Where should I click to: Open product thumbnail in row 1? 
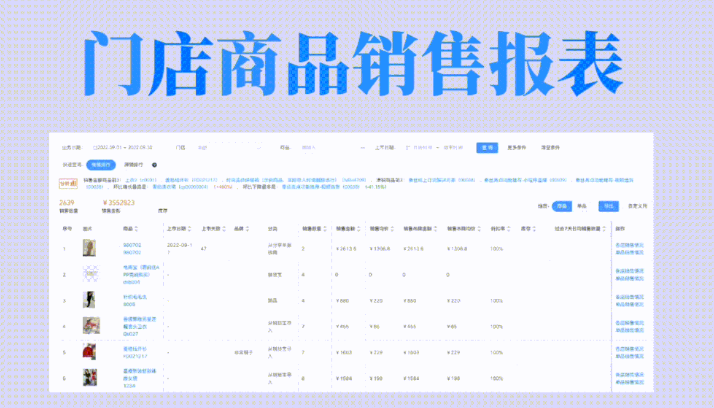click(x=89, y=248)
